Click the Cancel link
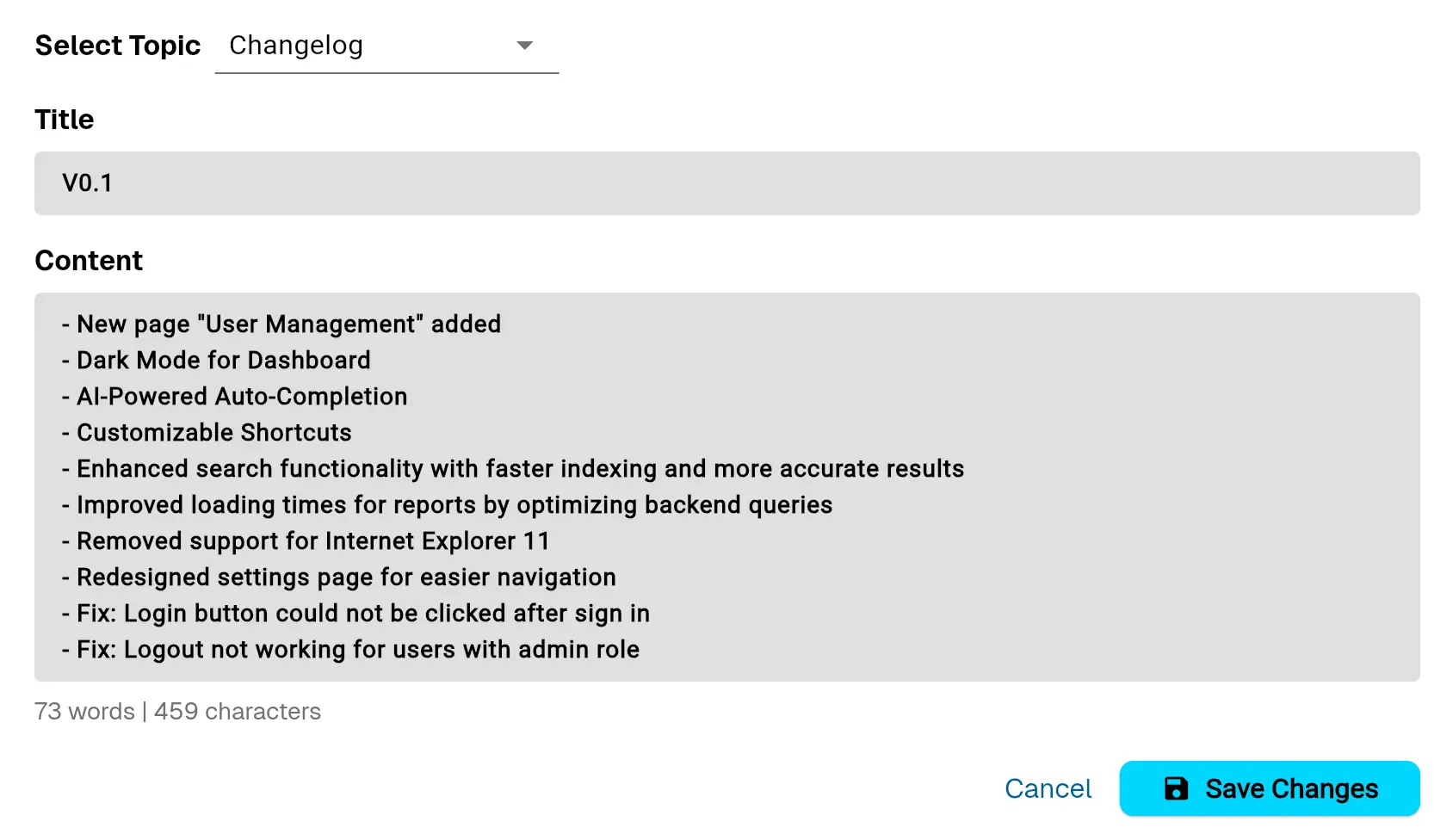 [x=1048, y=787]
